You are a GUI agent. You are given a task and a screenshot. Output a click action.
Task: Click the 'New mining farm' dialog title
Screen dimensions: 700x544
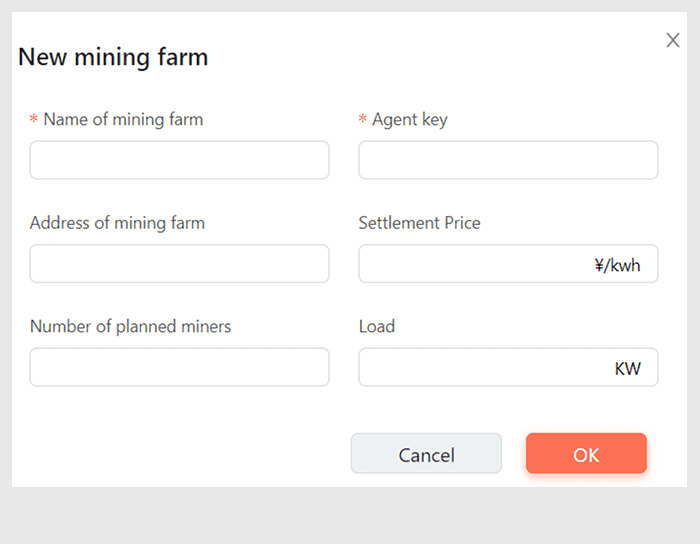(x=113, y=57)
